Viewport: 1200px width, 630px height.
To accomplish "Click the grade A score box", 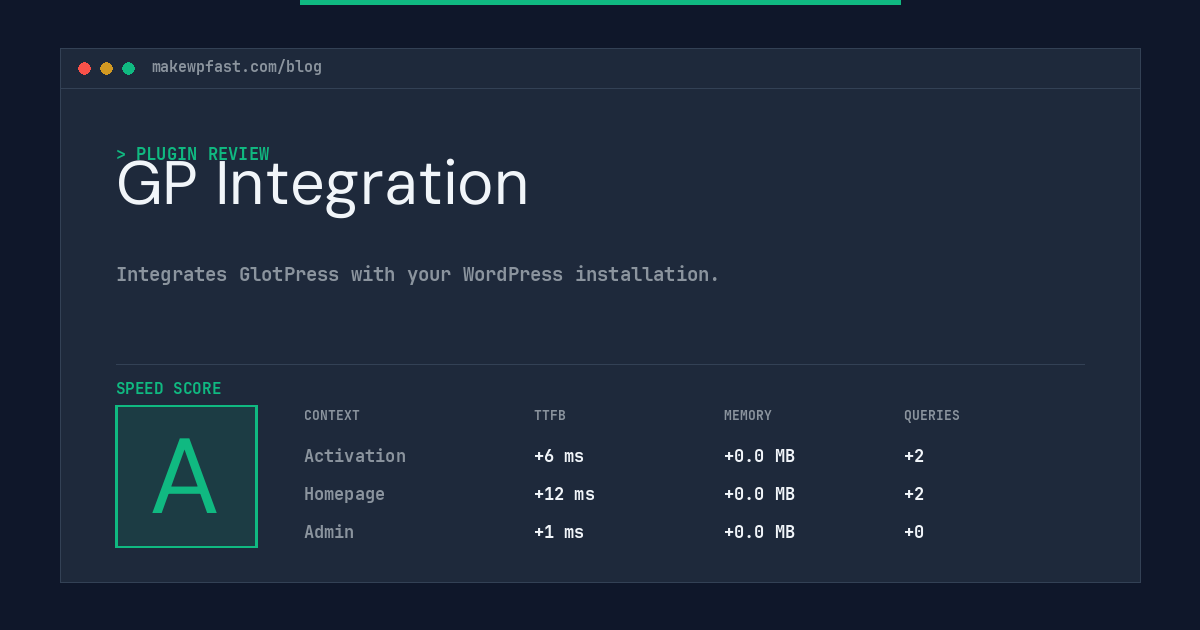I will tap(186, 476).
